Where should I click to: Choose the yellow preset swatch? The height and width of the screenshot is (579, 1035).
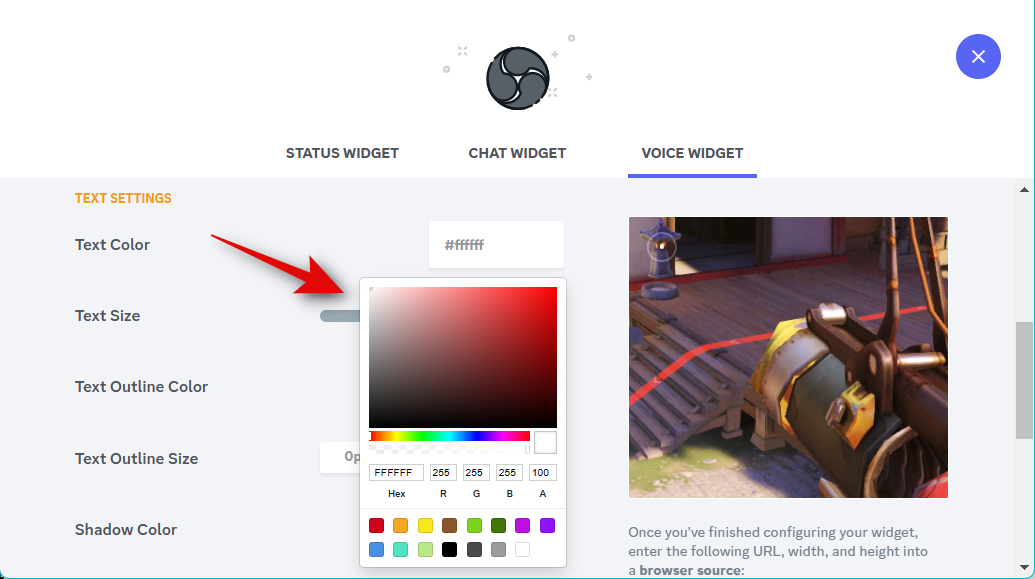pos(425,526)
